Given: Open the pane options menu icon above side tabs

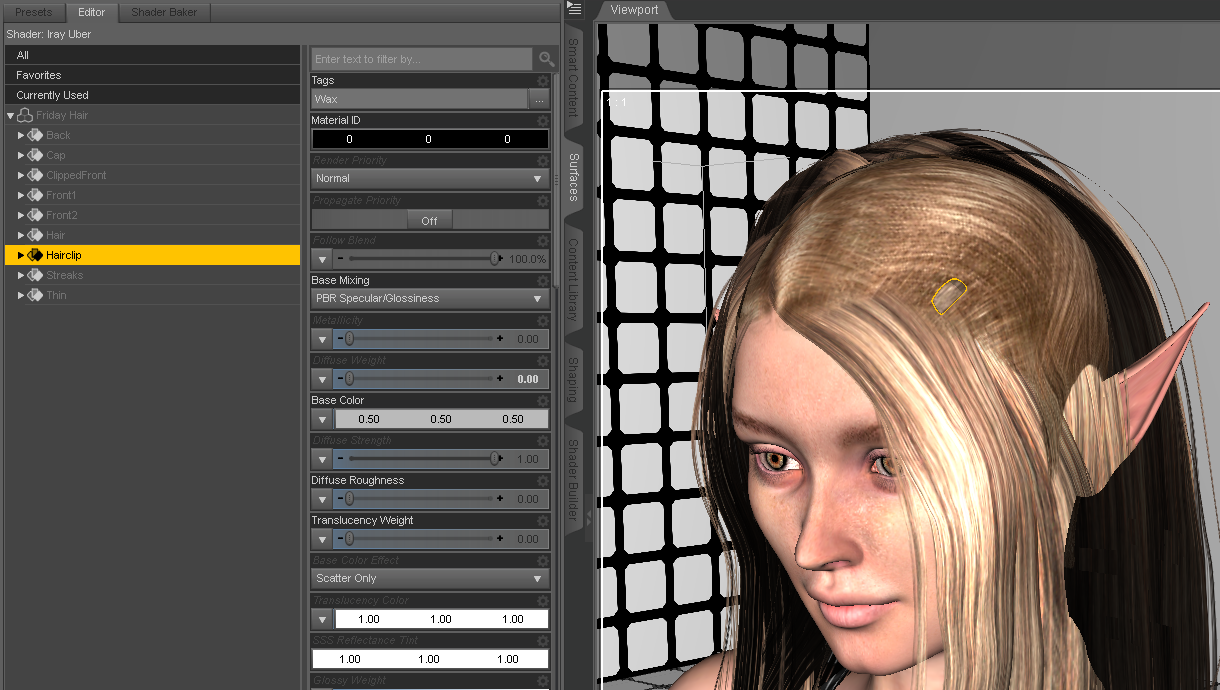Looking at the screenshot, I should click(x=574, y=8).
